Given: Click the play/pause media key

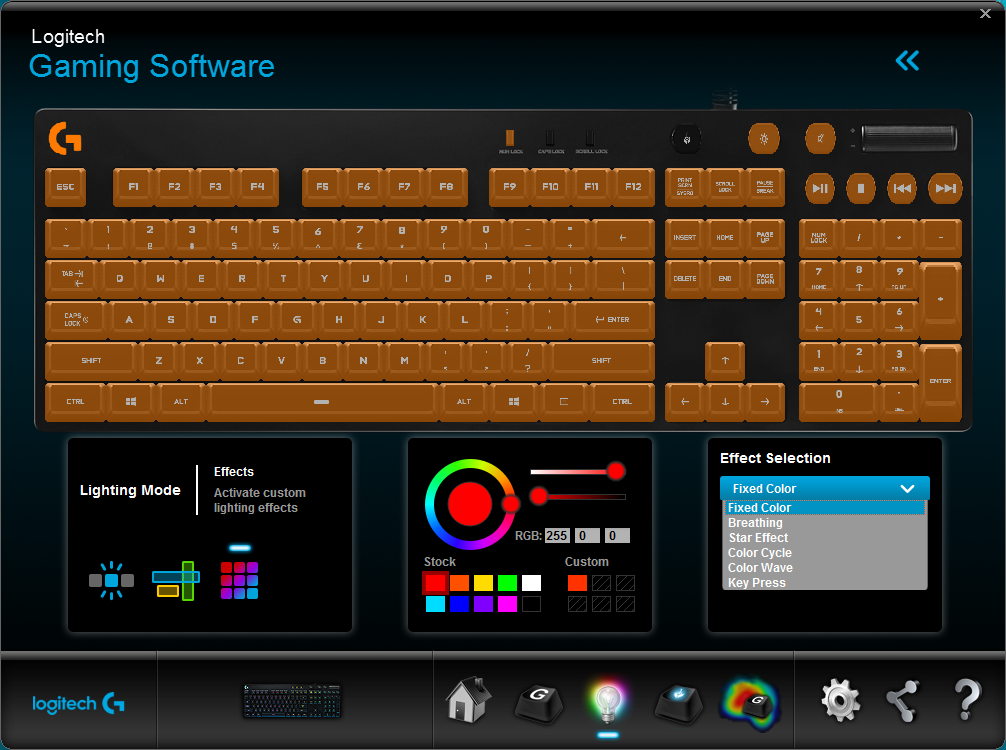Looking at the screenshot, I should (820, 188).
